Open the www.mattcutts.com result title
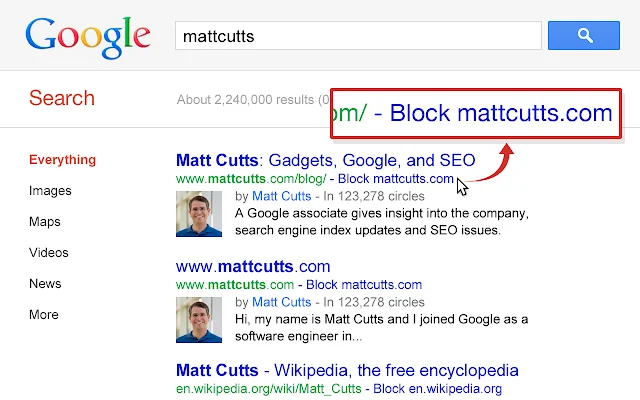The image size is (640, 400). pyautogui.click(x=253, y=267)
